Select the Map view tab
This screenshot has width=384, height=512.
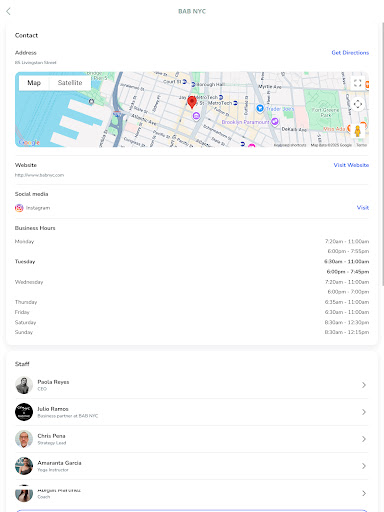click(x=34, y=83)
